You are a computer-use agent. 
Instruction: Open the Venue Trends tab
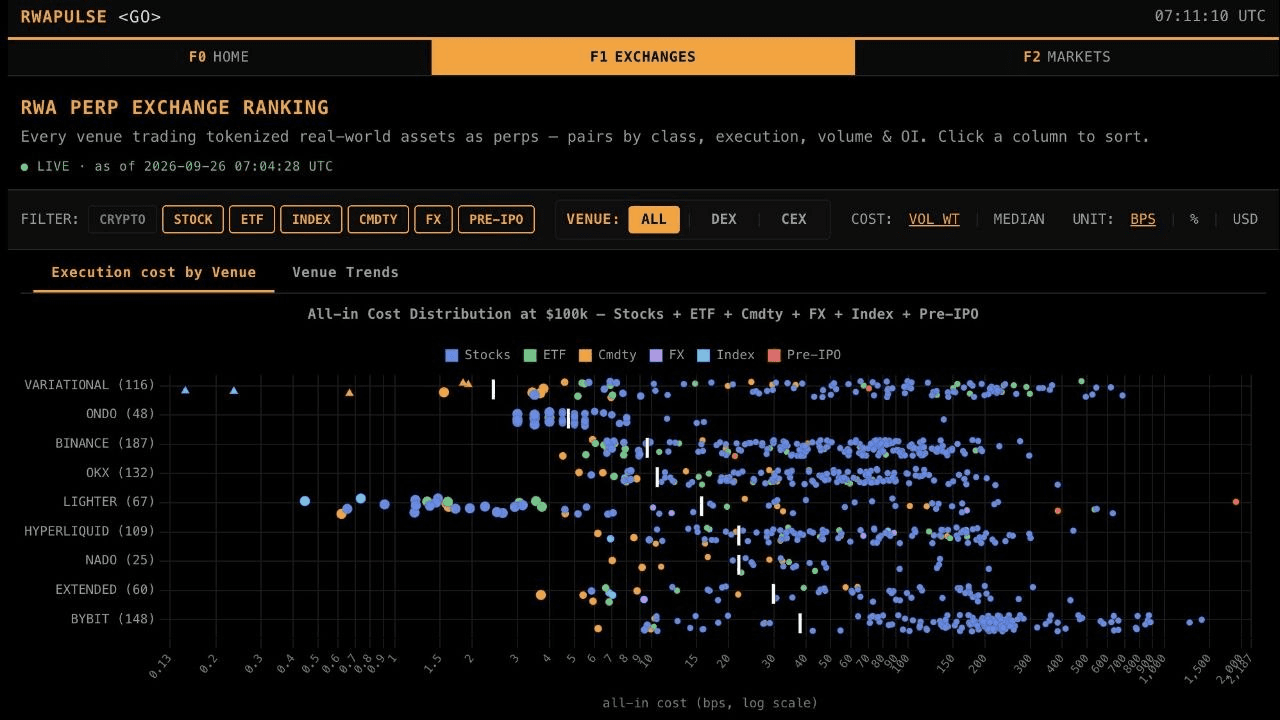tap(345, 272)
